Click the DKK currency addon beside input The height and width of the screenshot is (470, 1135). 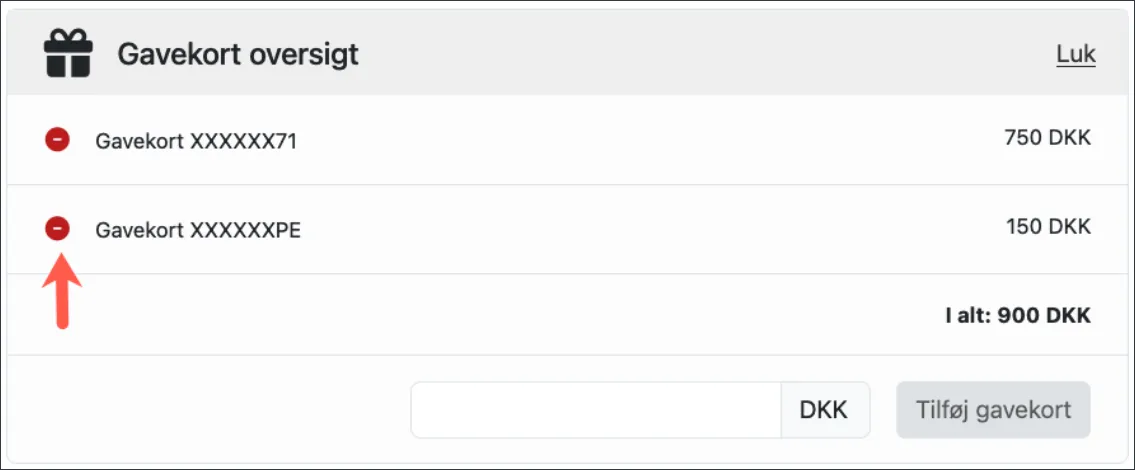pyautogui.click(x=824, y=410)
